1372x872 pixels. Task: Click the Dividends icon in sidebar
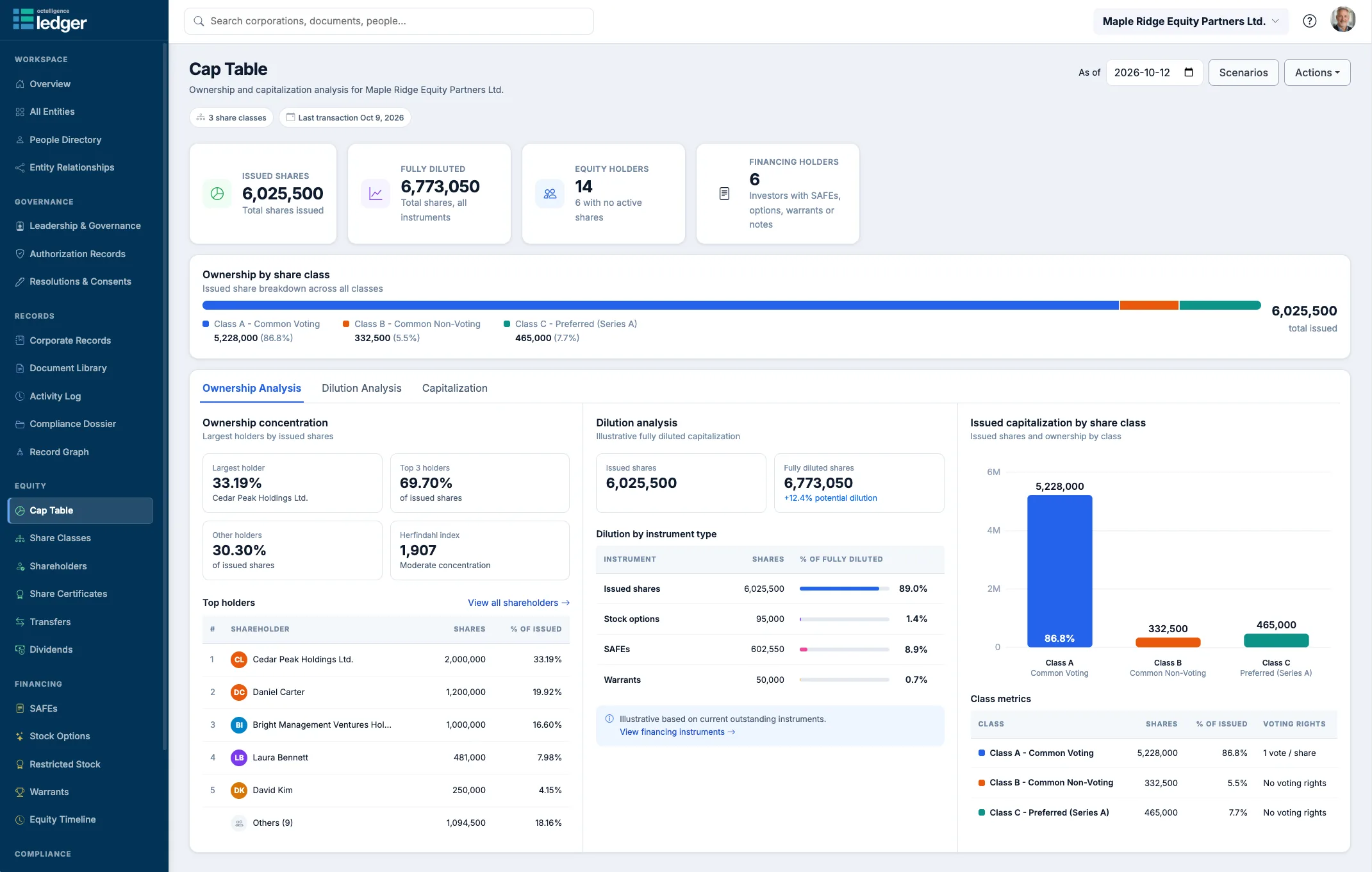click(20, 650)
